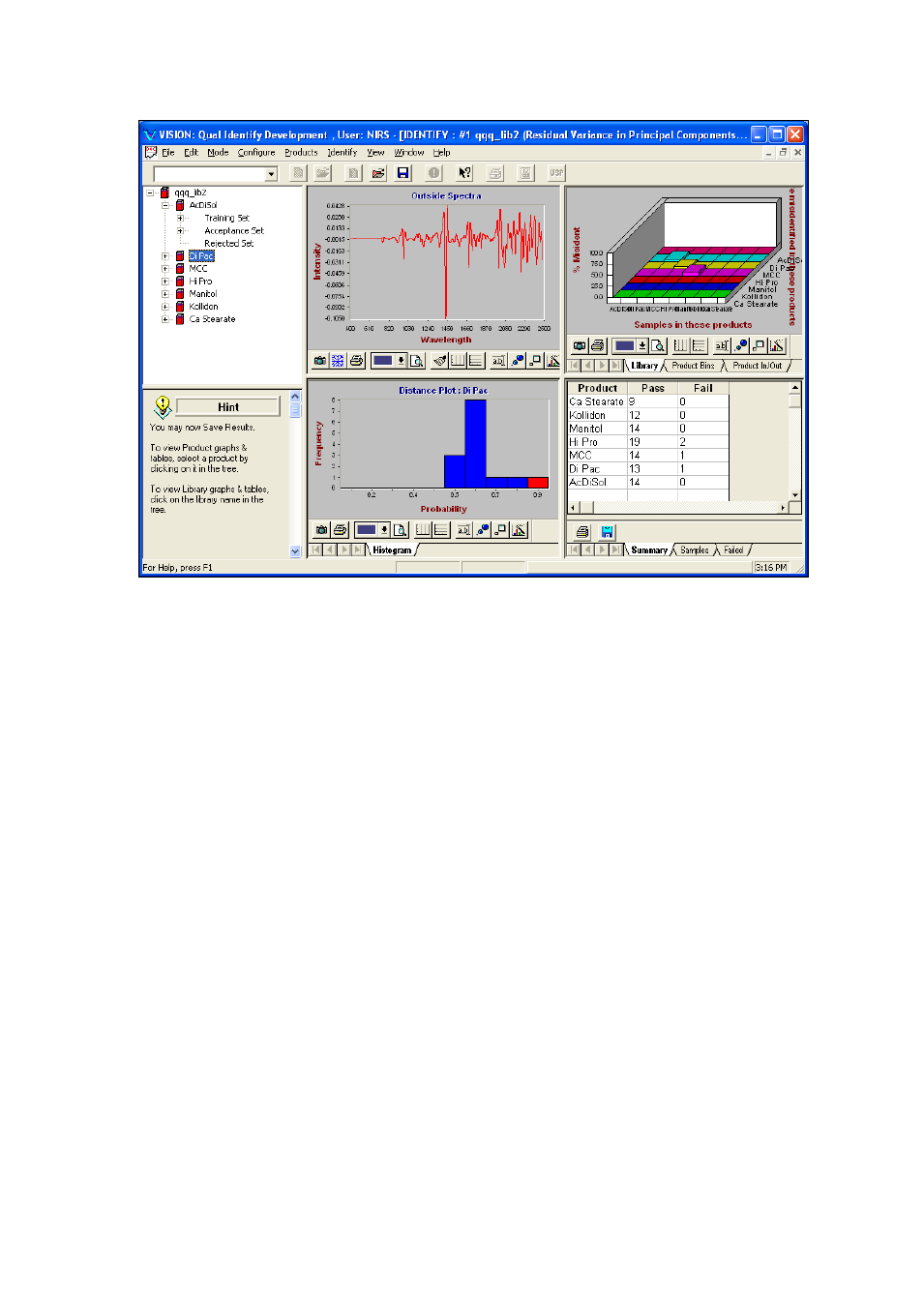Screen dimensions: 924x1306
Task: Click camera icon under the Distance Plot histogram
Action: pyautogui.click(x=321, y=530)
